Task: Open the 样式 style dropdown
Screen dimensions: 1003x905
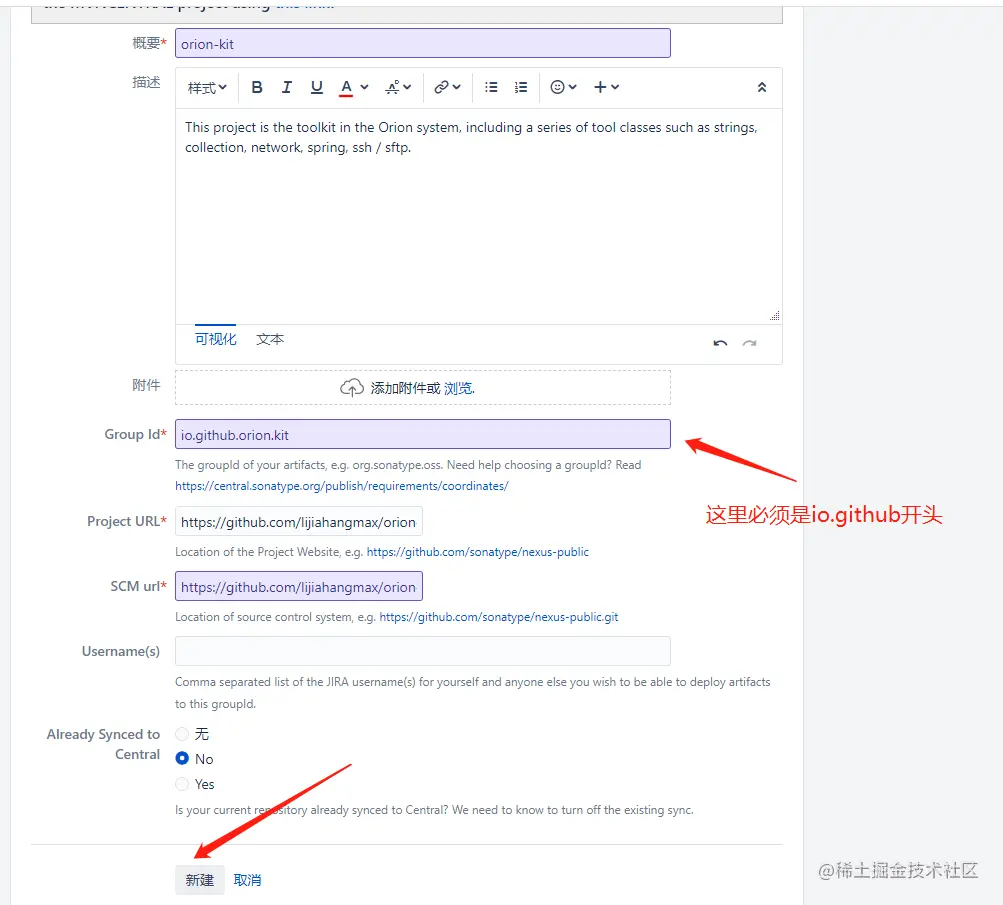Action: pos(207,88)
